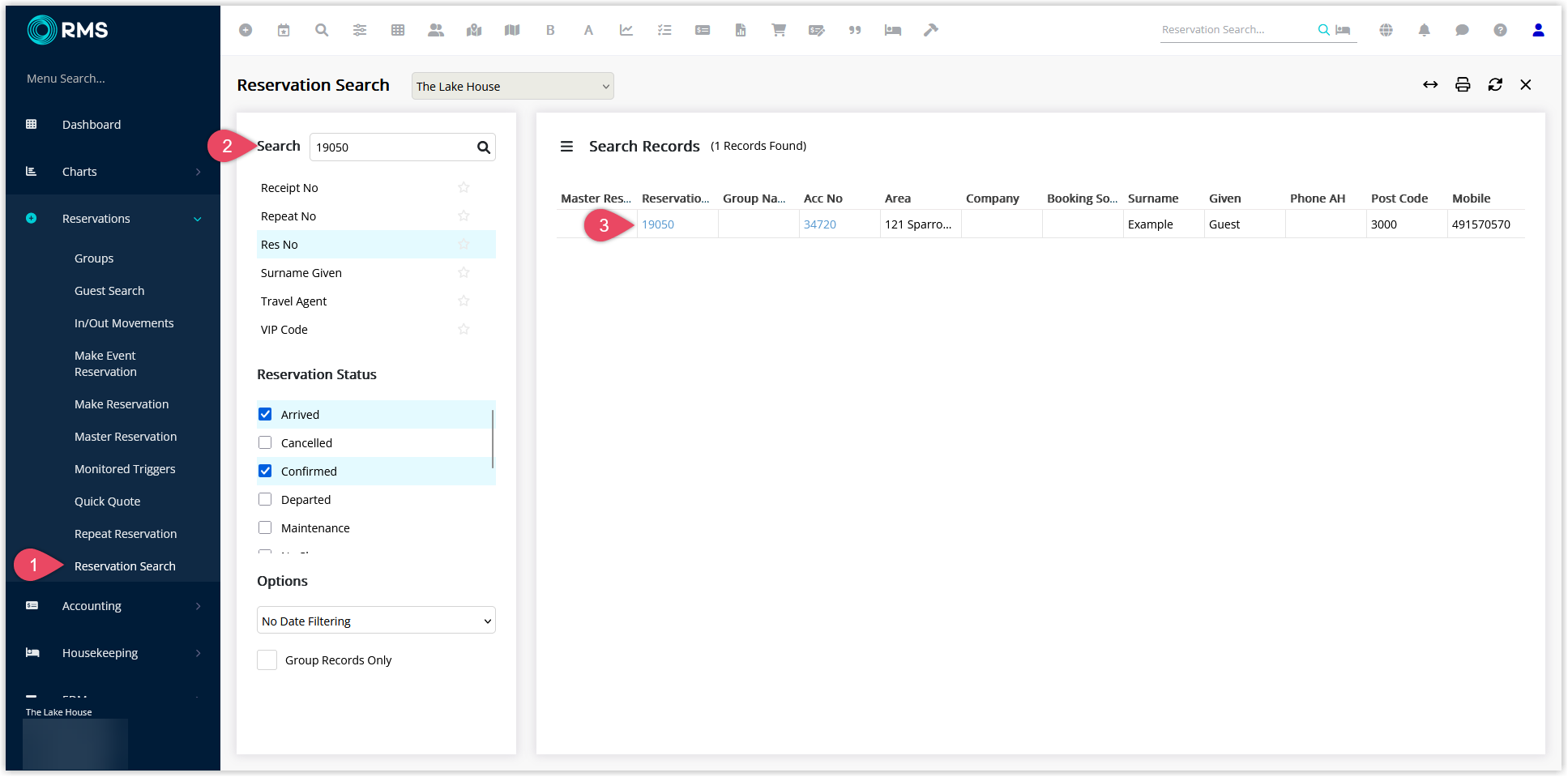The height and width of the screenshot is (777, 1568).
Task: Select Res No search type
Action: coord(376,244)
